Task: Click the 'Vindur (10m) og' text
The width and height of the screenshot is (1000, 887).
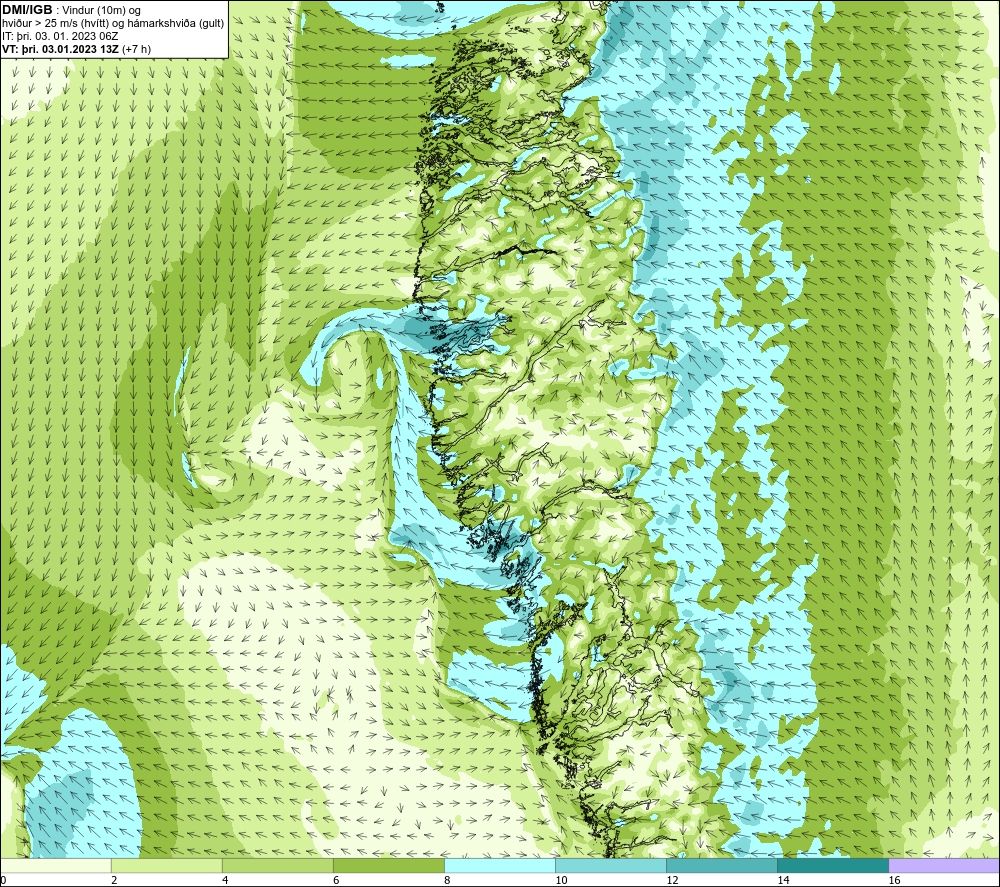Action: [101, 11]
